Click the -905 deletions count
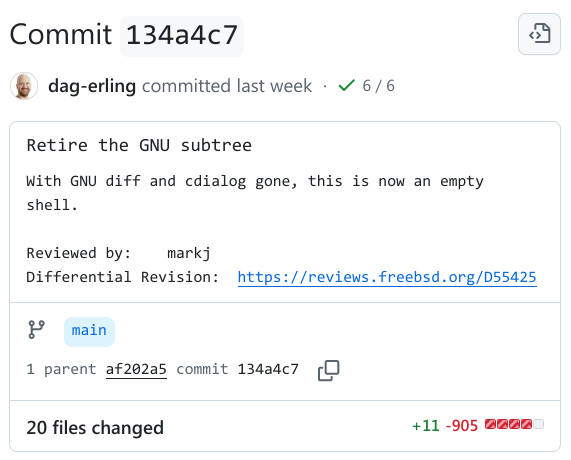Image resolution: width=571 pixels, height=460 pixels. click(461, 426)
